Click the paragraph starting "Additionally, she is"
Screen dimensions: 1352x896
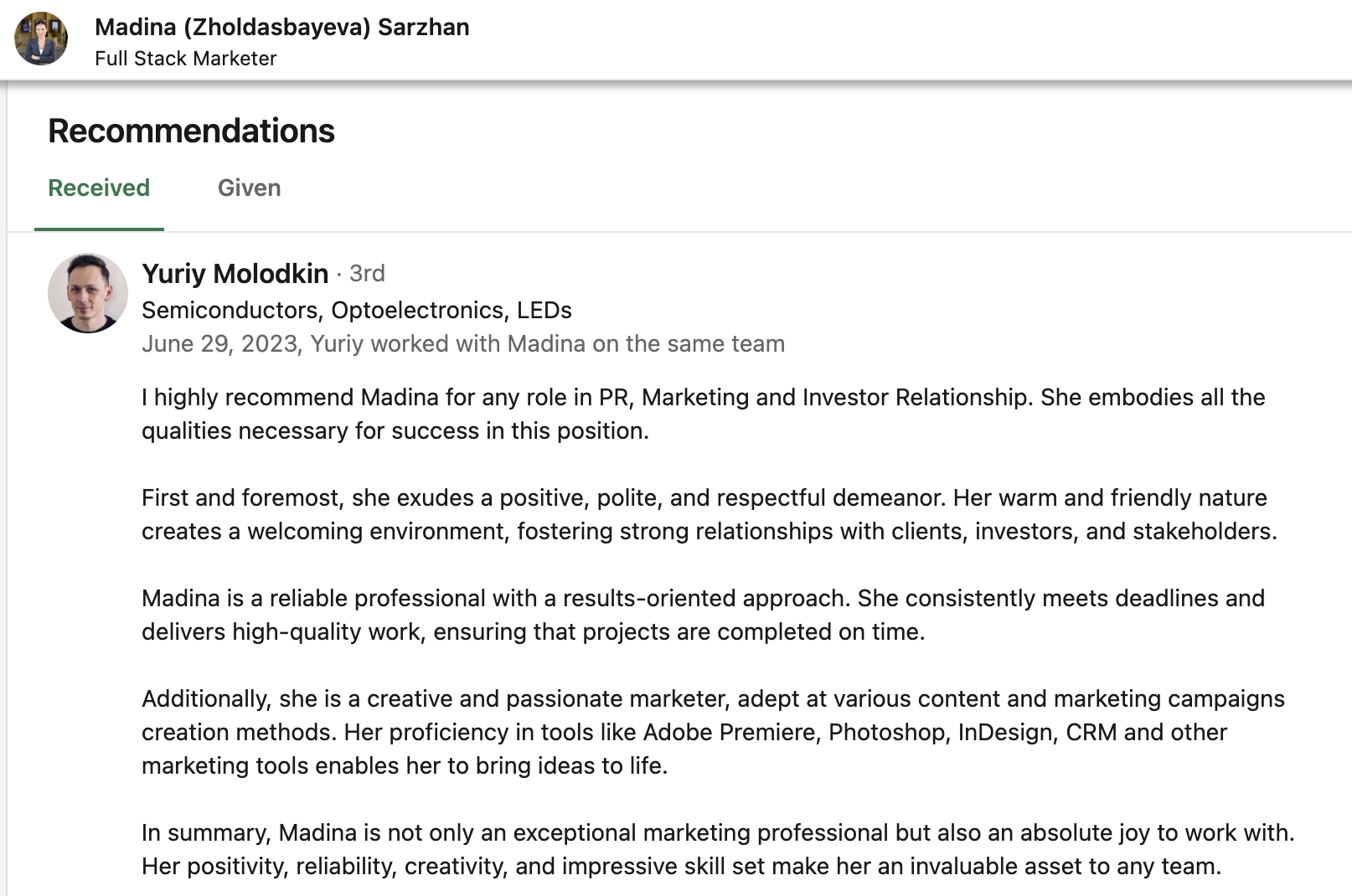click(x=713, y=732)
